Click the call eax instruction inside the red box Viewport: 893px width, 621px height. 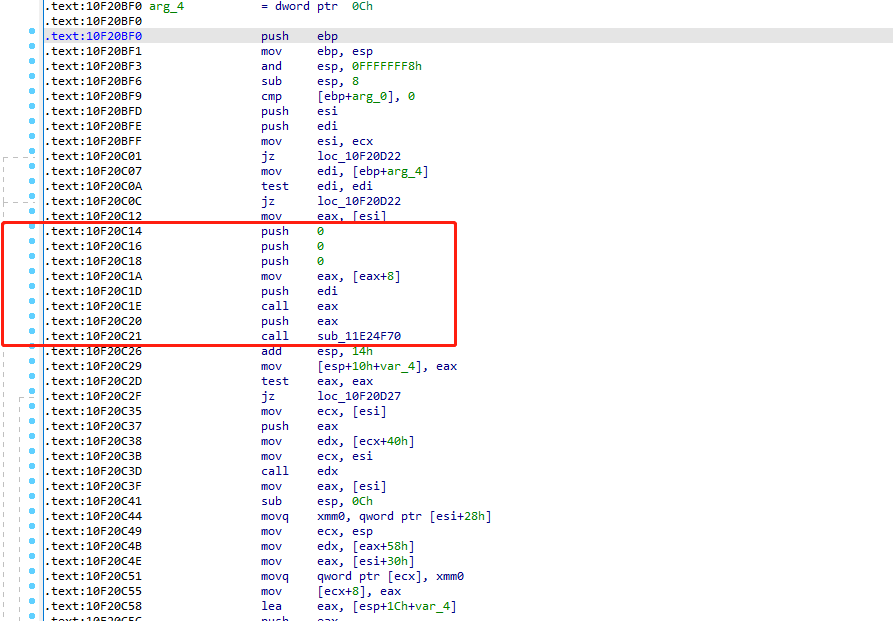click(x=327, y=306)
